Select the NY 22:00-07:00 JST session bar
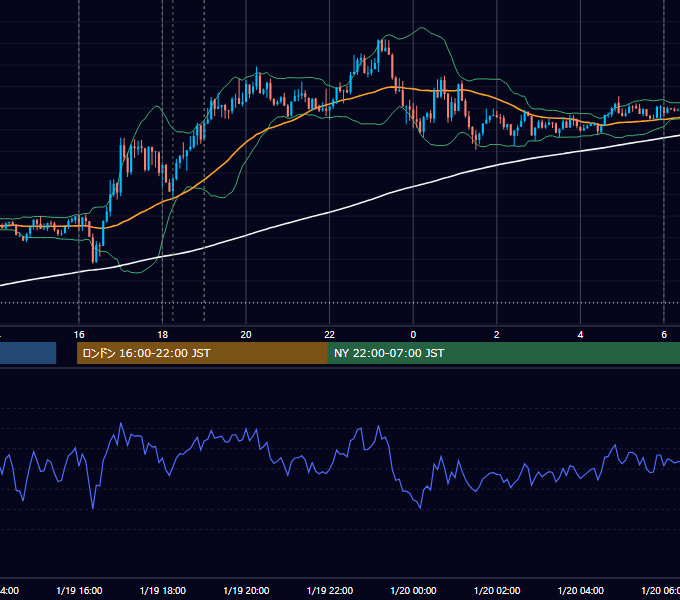680x600 pixels. 503,353
